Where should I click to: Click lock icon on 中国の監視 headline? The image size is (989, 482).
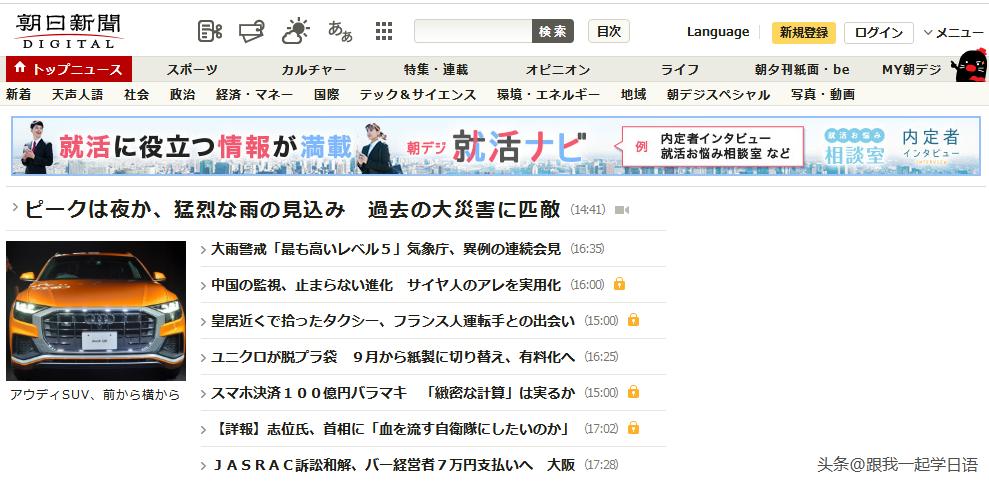coord(619,284)
